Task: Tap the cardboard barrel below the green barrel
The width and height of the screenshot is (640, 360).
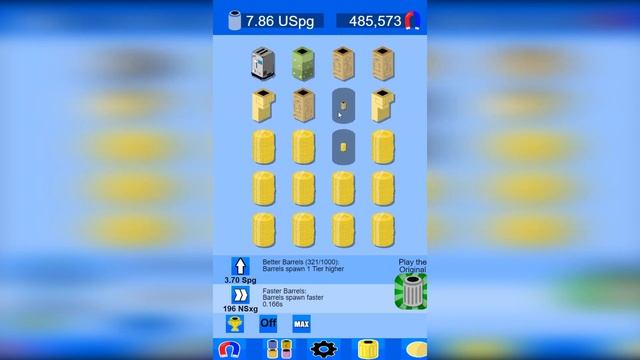Action: coord(303,105)
